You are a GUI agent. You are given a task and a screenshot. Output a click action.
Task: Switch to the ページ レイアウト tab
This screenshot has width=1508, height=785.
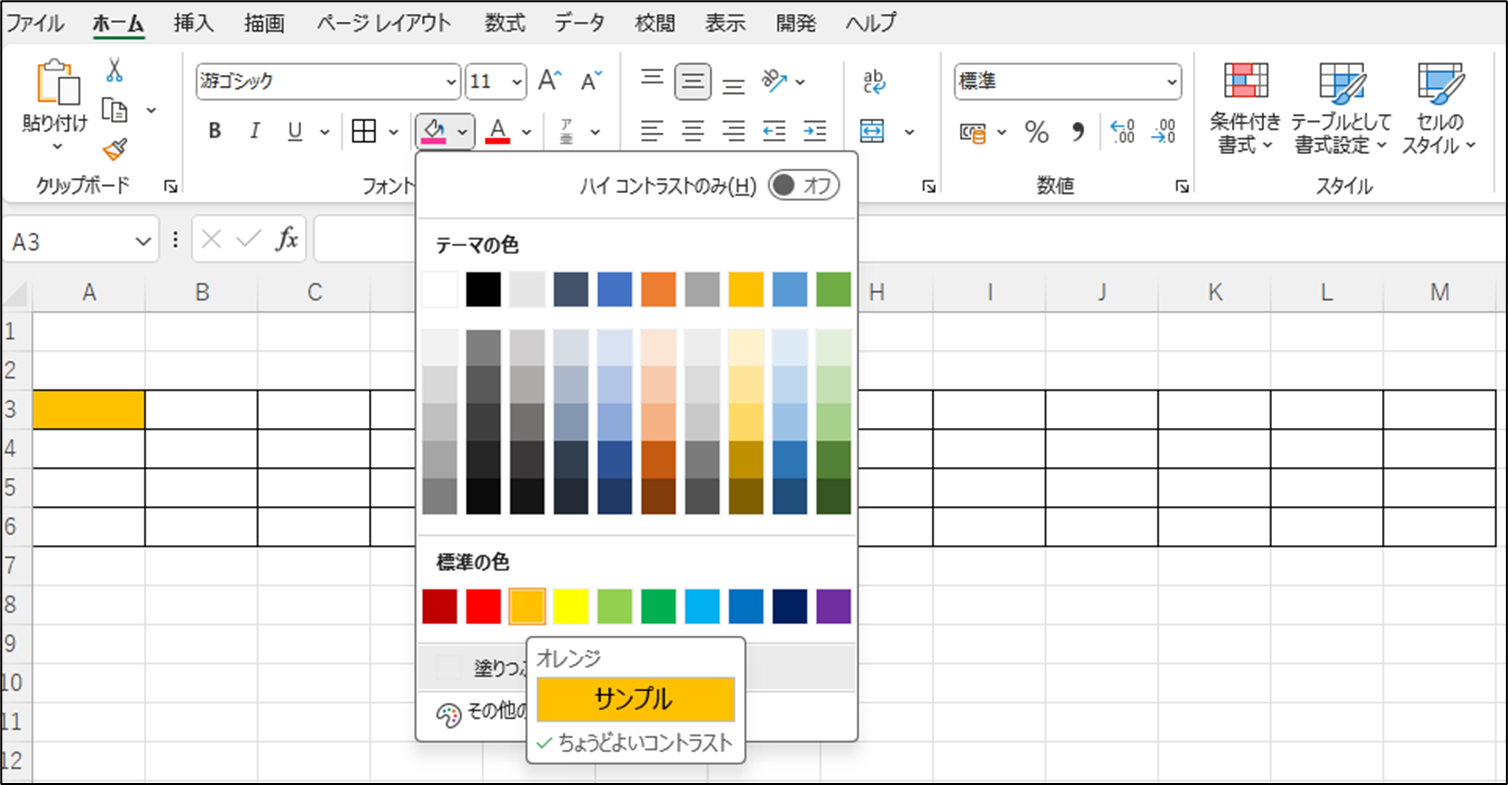pos(383,23)
